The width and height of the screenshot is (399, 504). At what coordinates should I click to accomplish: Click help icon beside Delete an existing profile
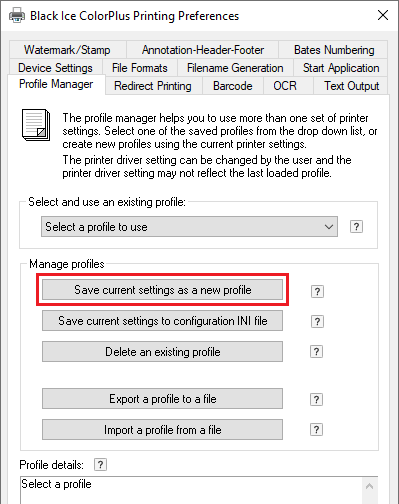point(316,352)
